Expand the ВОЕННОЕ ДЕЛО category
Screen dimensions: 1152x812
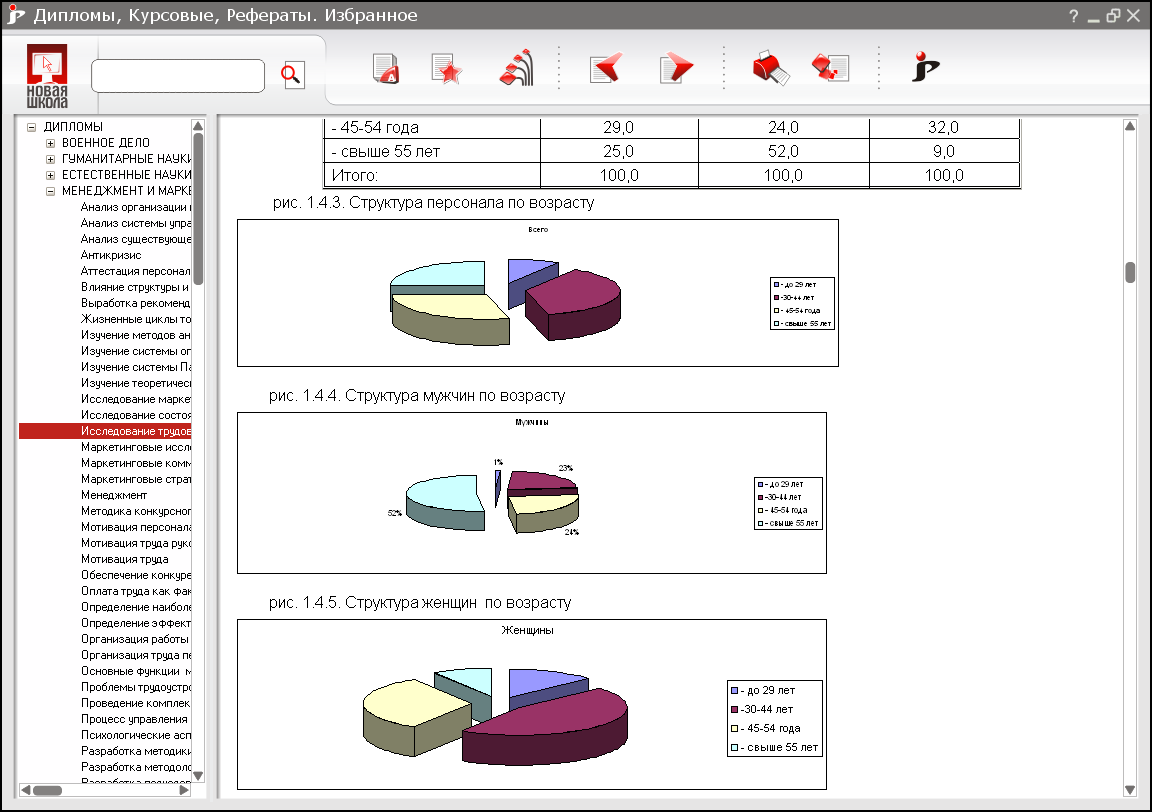[x=50, y=143]
